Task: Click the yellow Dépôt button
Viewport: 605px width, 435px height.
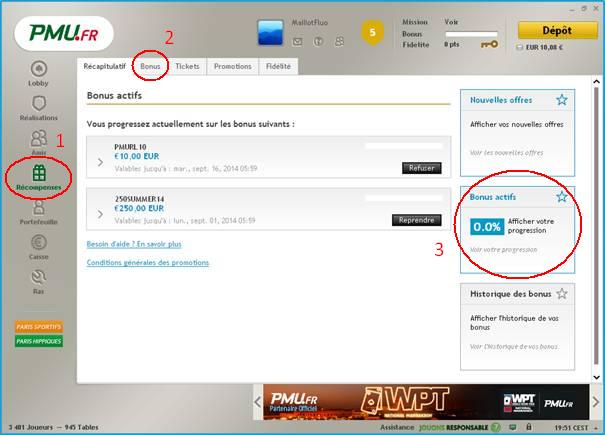Action: point(557,30)
